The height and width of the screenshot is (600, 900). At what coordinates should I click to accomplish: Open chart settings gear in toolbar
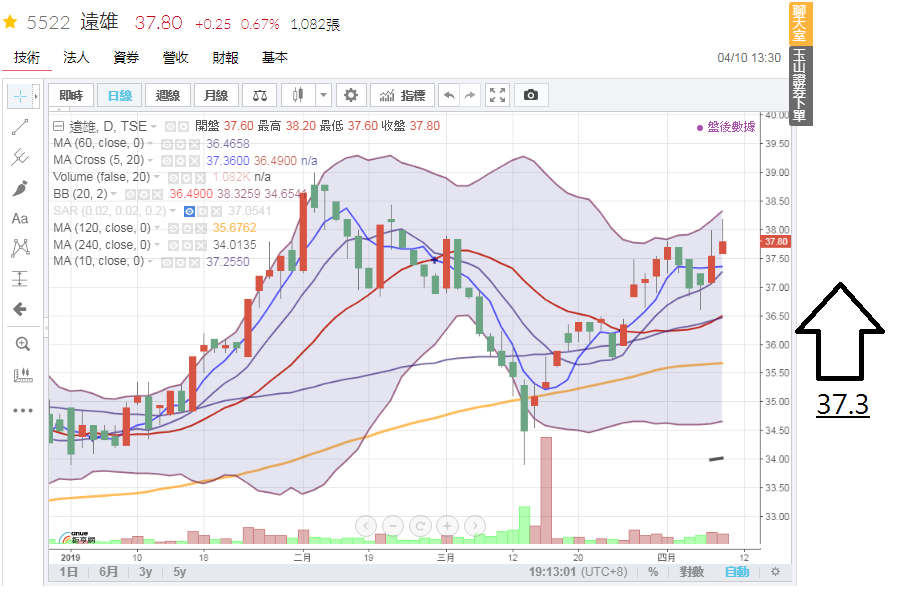[350, 95]
